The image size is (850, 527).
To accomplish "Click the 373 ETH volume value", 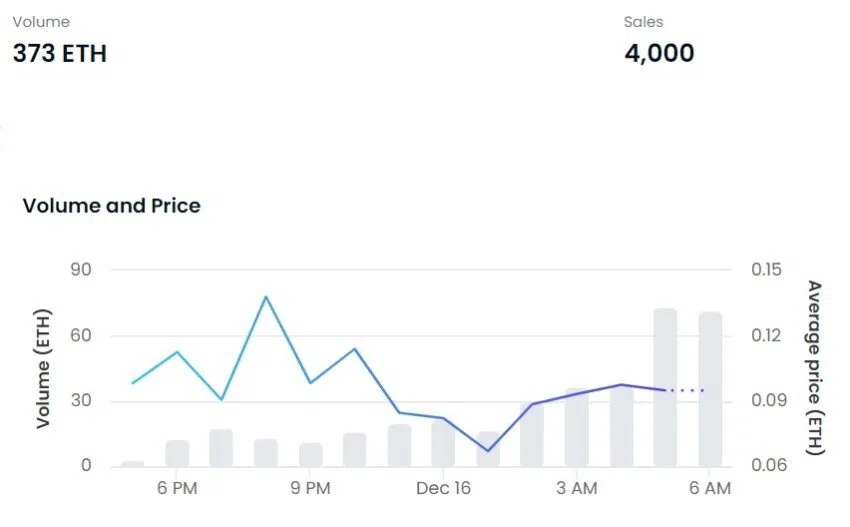I will point(59,53).
